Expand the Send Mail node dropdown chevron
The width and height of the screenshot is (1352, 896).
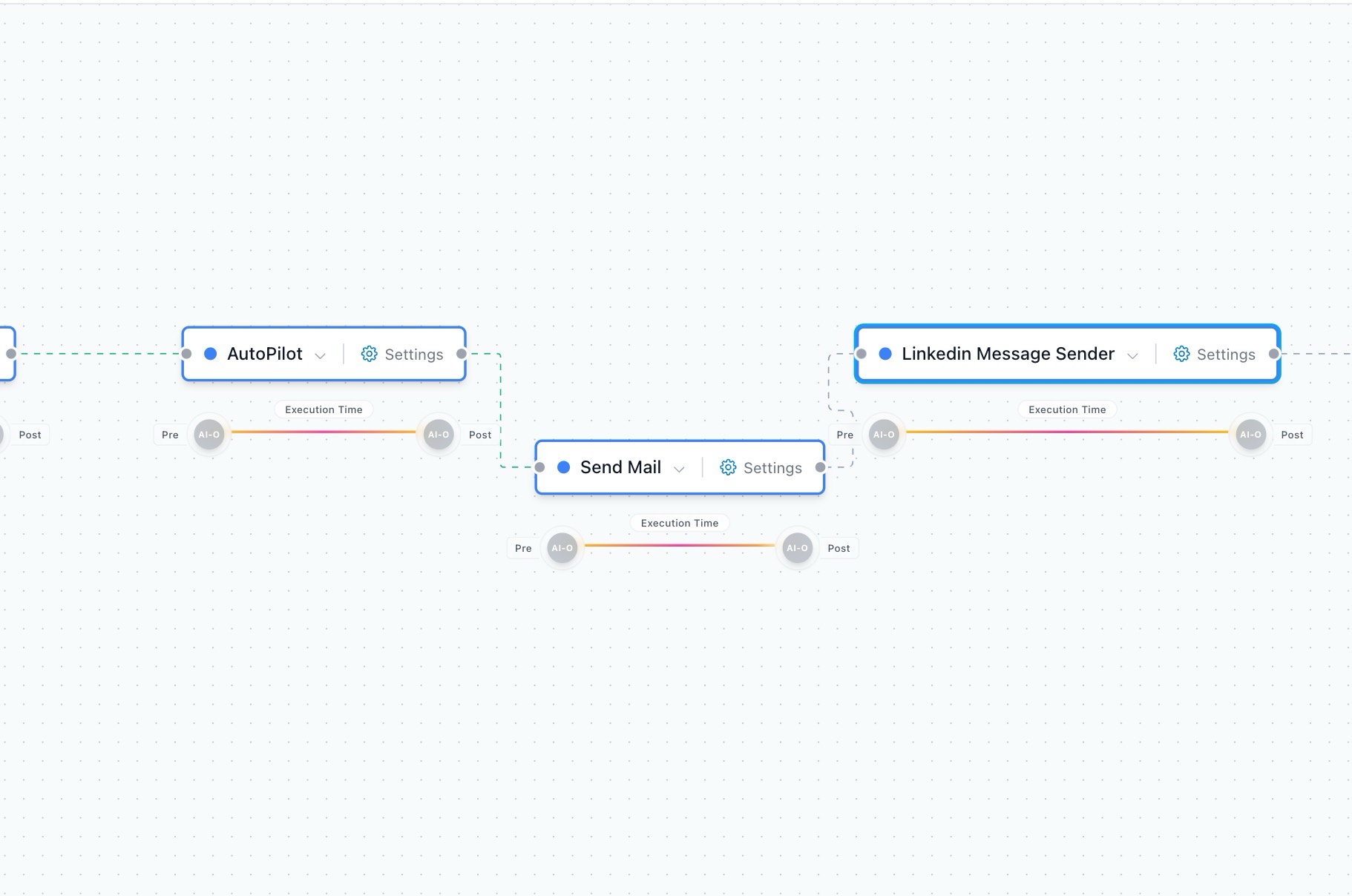pyautogui.click(x=679, y=469)
